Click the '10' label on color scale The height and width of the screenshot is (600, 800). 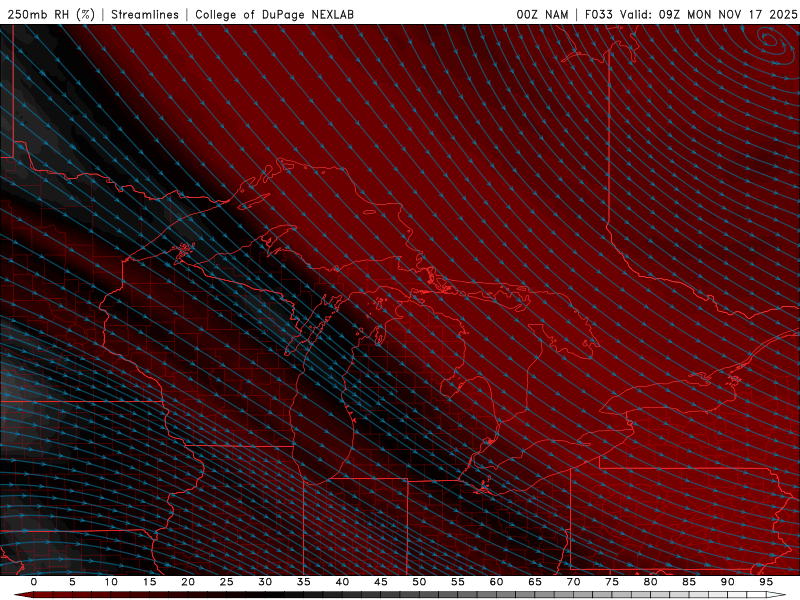tap(111, 582)
